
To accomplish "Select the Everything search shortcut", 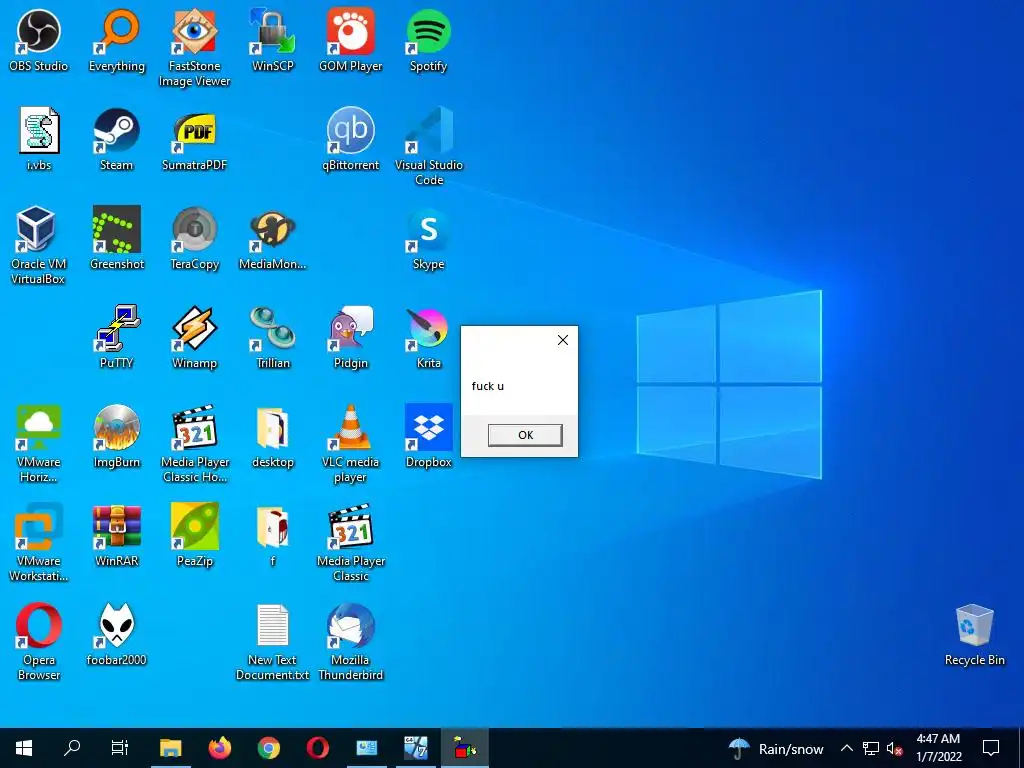I will [117, 40].
